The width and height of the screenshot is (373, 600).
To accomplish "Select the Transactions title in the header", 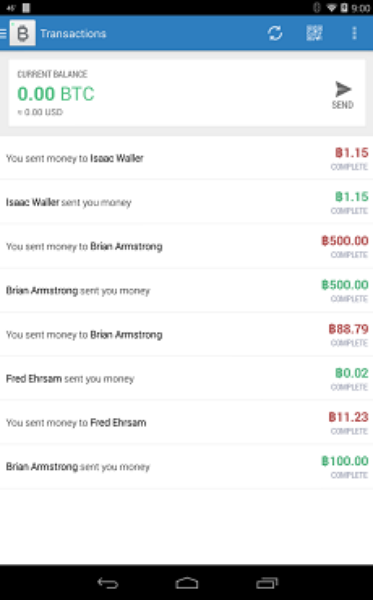I will [73, 34].
